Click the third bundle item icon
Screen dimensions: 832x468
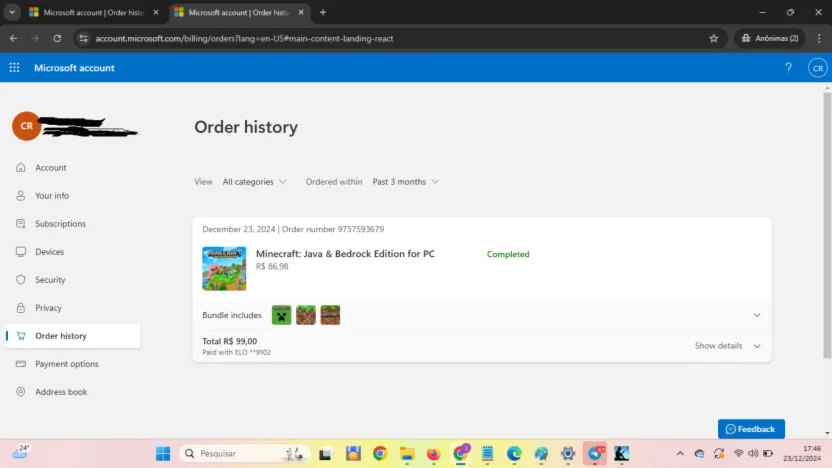pos(330,315)
